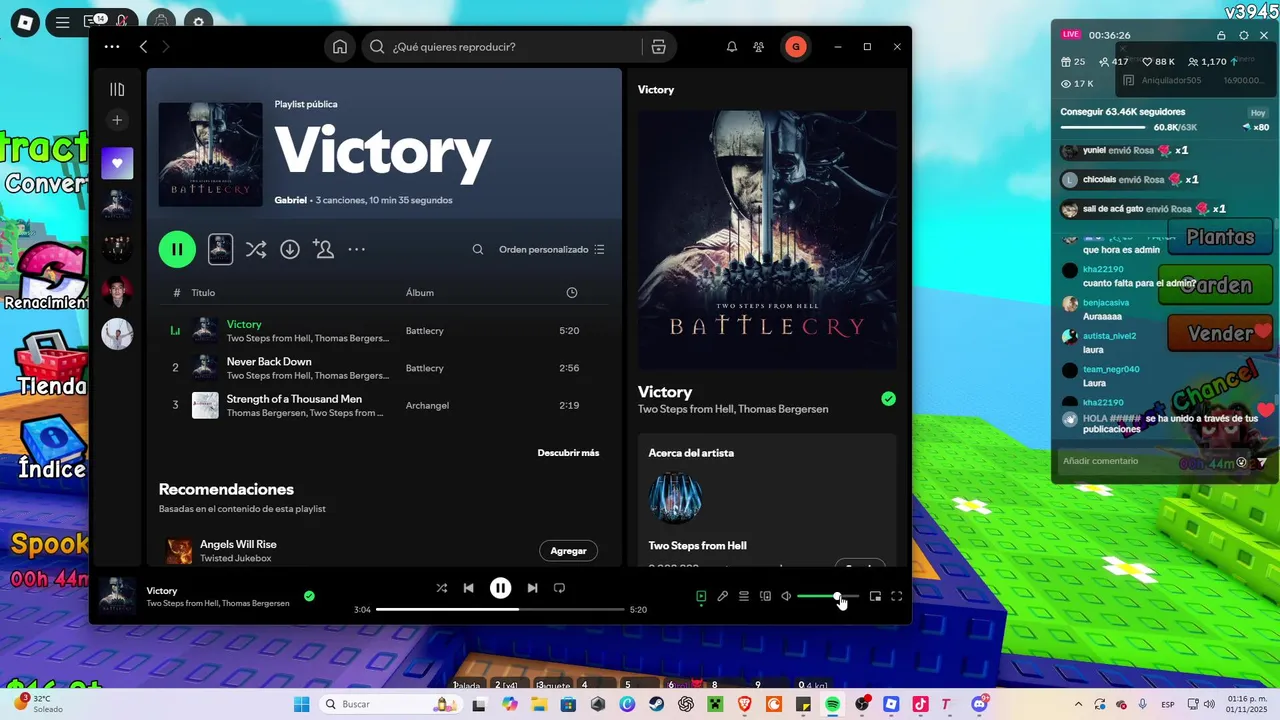Play Never Back Down track row
This screenshot has width=1280, height=720.
pyautogui.click(x=384, y=368)
